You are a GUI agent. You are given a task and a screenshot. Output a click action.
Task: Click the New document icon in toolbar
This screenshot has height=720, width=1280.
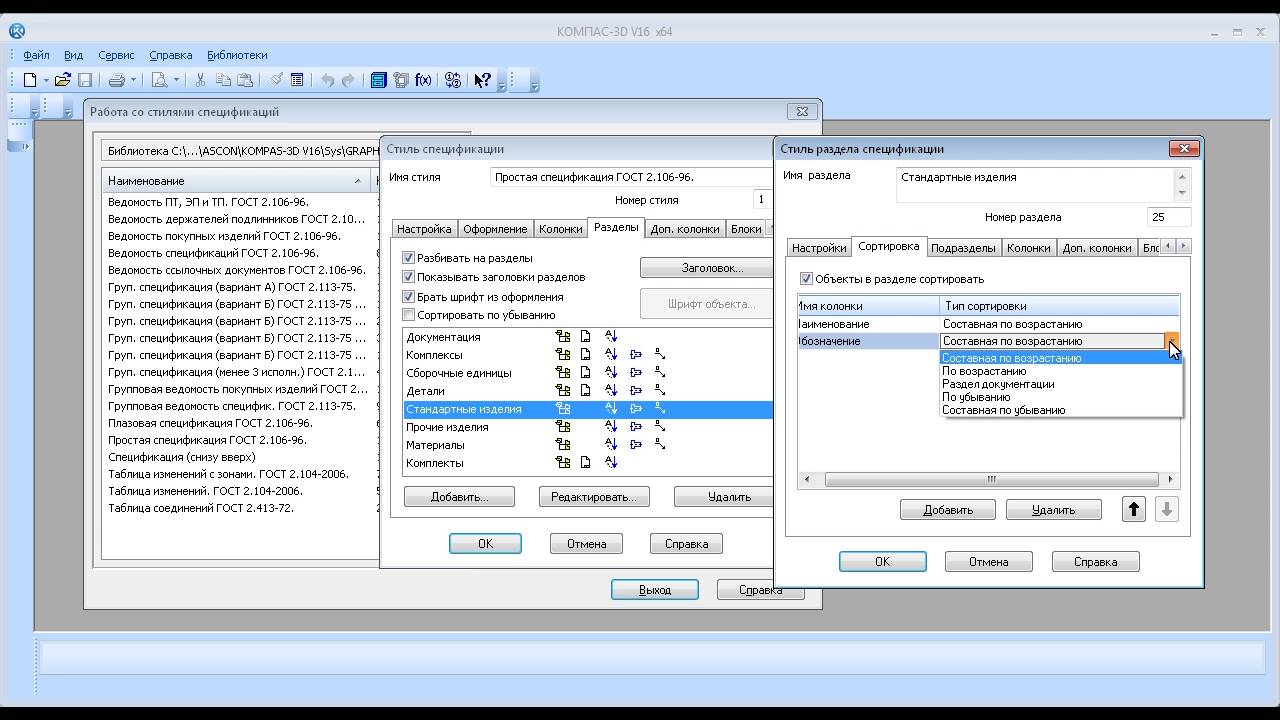click(x=30, y=80)
